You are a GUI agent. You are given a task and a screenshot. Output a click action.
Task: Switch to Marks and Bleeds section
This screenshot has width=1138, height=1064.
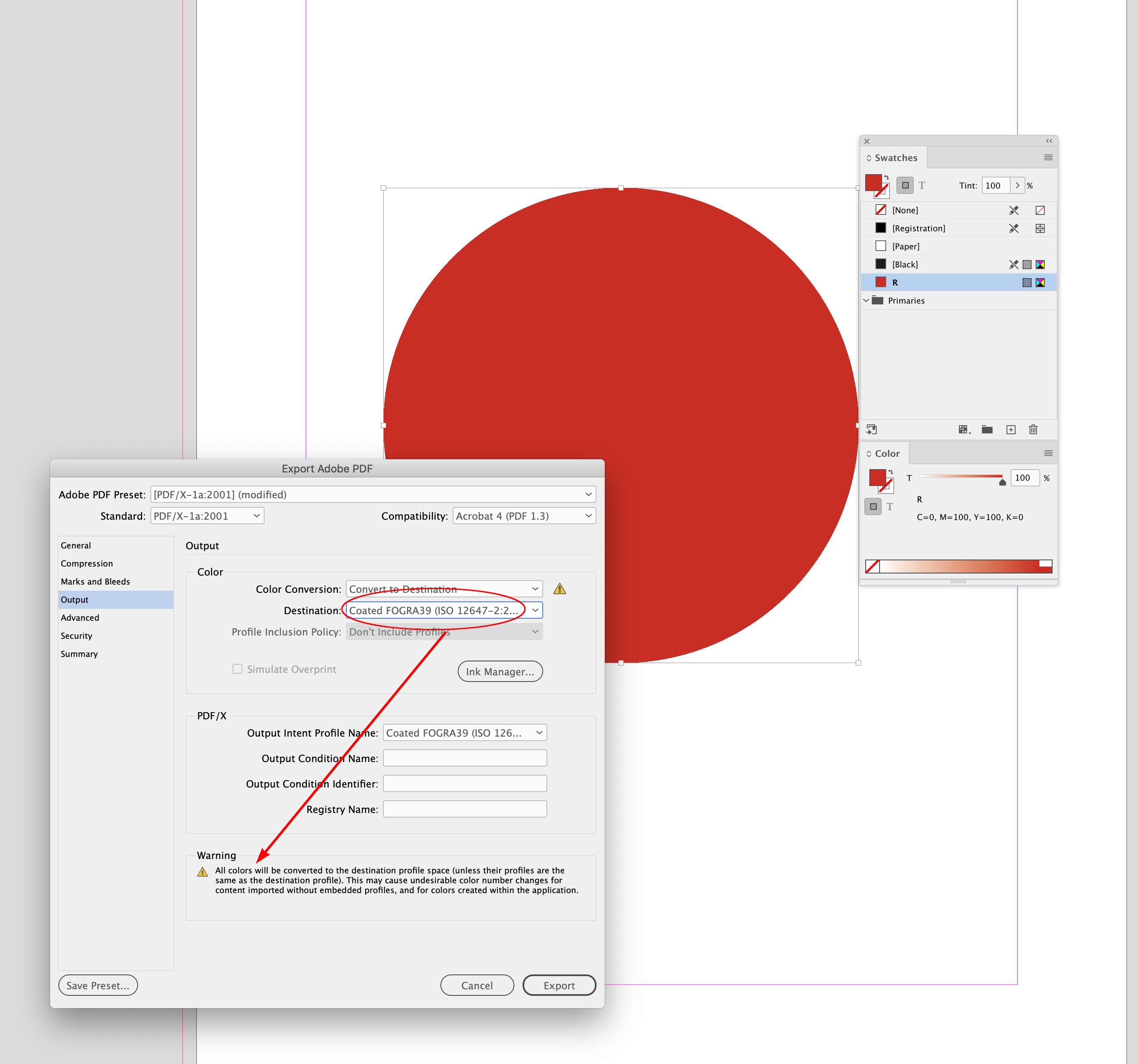click(95, 581)
